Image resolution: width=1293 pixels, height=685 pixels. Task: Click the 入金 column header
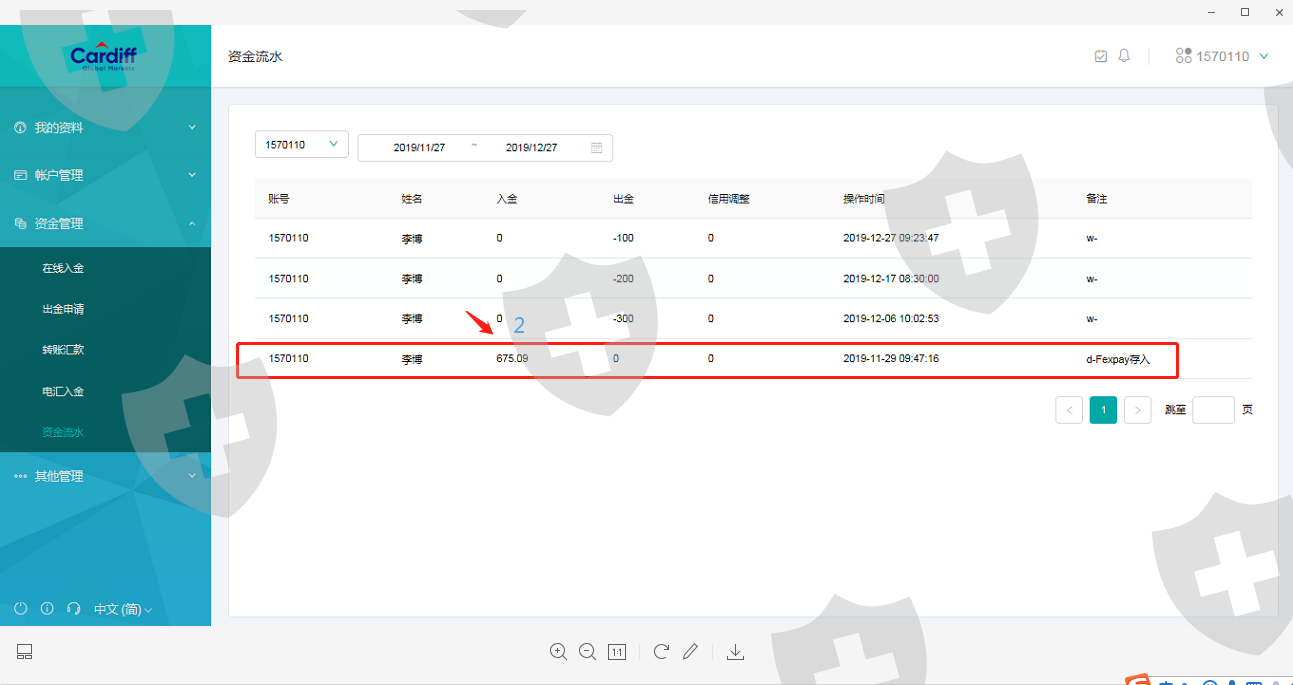(507, 199)
